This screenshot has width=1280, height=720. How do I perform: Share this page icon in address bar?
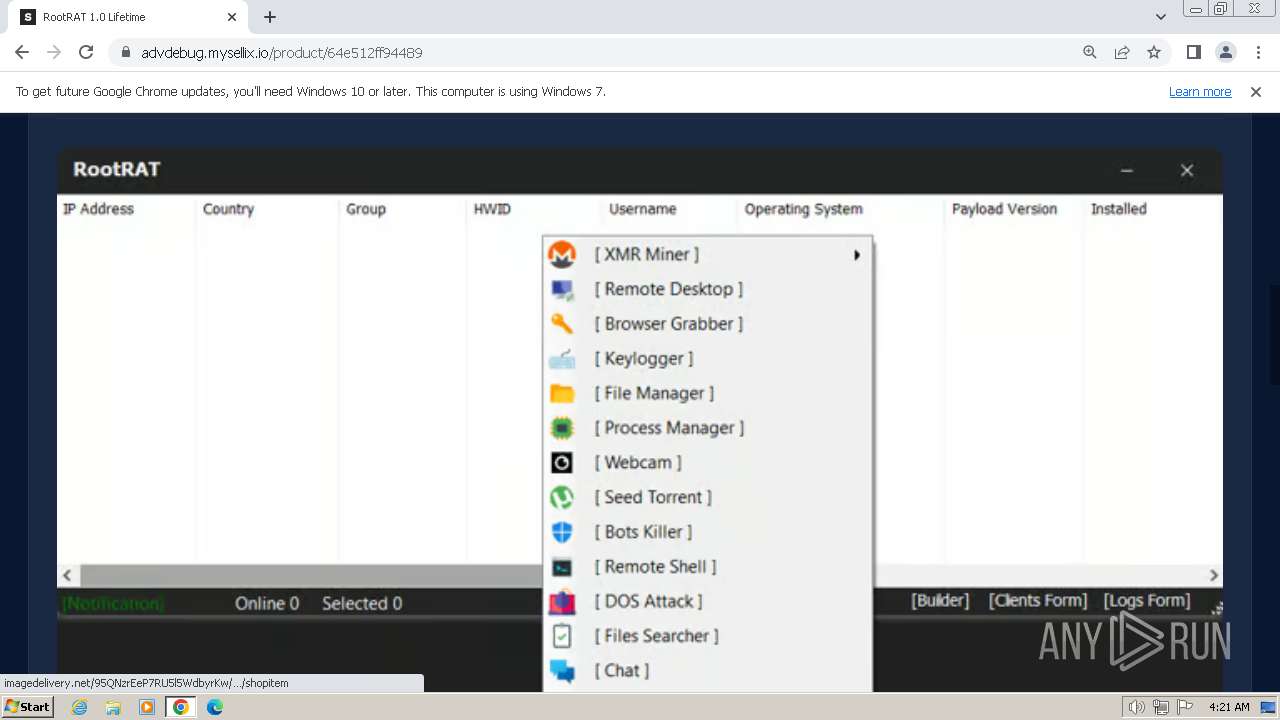1122,52
